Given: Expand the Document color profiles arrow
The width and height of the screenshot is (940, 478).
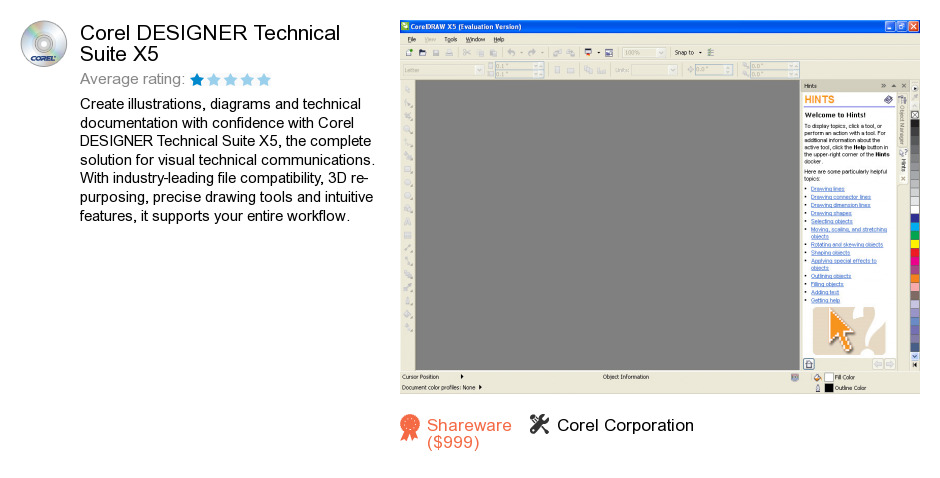Looking at the screenshot, I should click(480, 387).
